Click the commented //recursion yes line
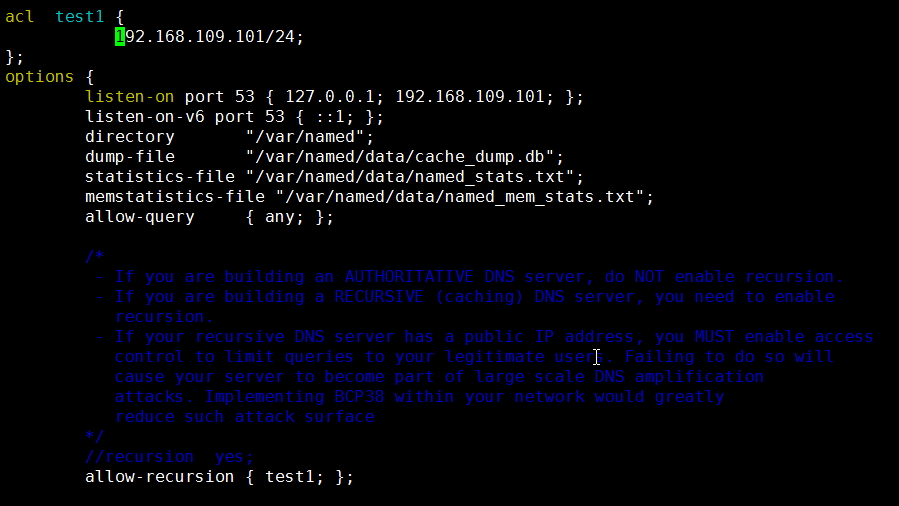The width and height of the screenshot is (899, 506). point(169,457)
